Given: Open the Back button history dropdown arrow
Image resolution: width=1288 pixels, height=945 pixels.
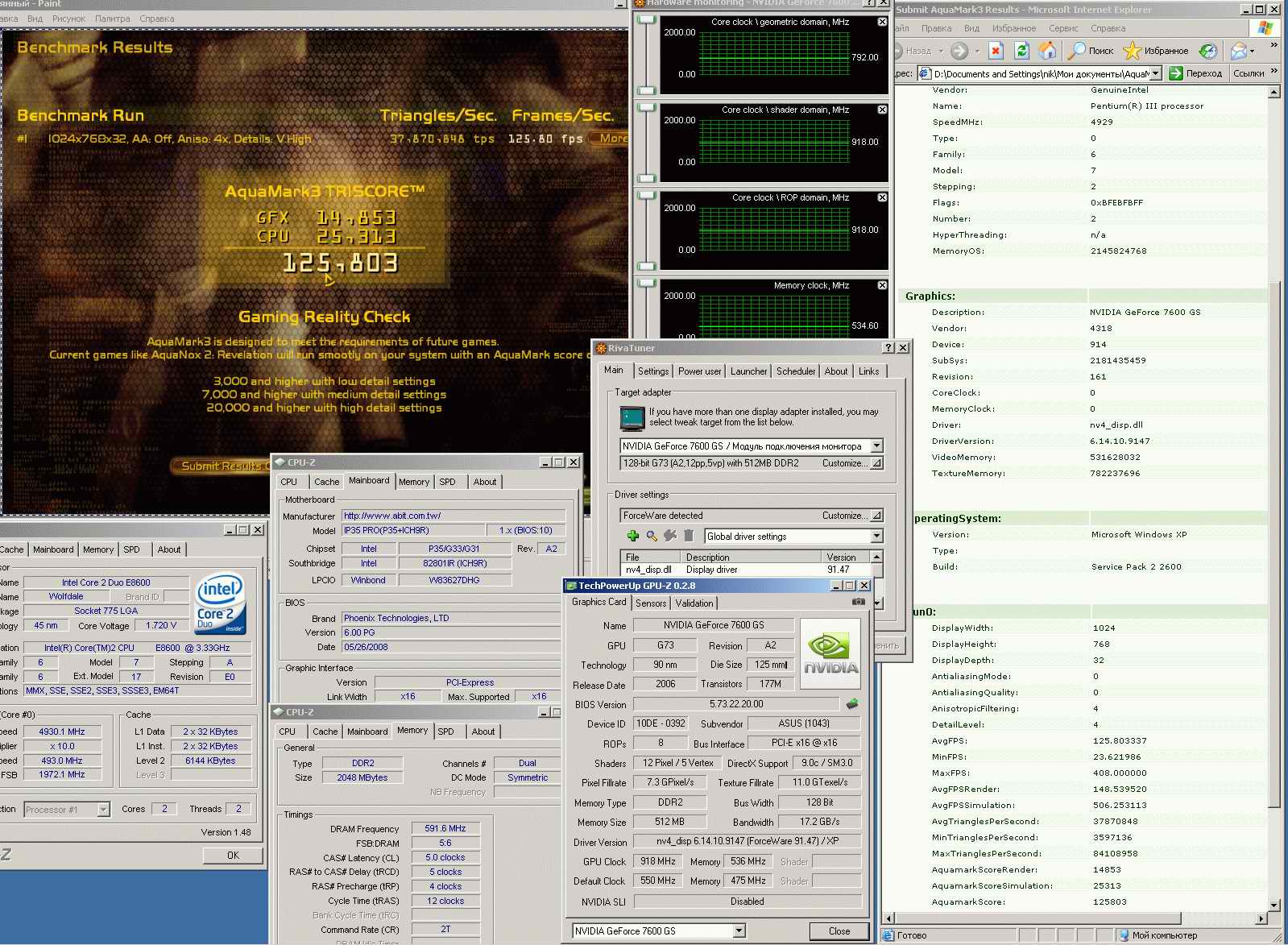Looking at the screenshot, I should point(941,51).
